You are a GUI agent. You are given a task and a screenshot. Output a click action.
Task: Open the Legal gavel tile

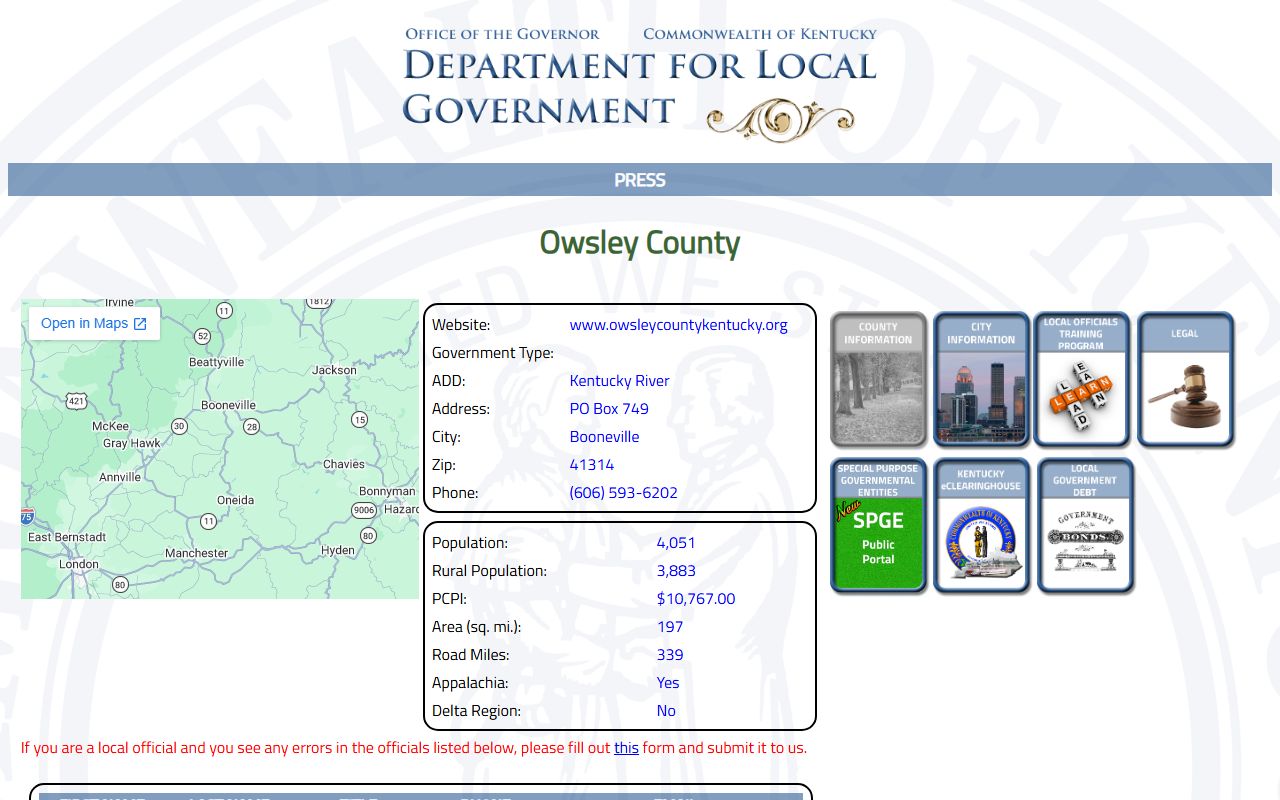coord(1185,379)
